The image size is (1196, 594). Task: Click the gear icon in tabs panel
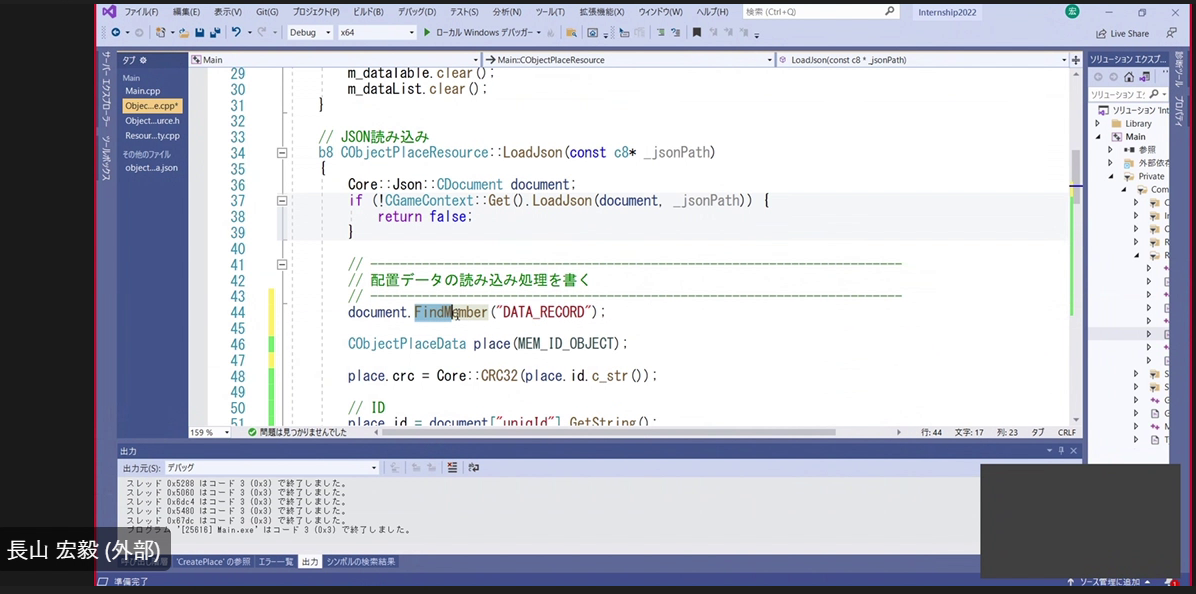tap(143, 60)
